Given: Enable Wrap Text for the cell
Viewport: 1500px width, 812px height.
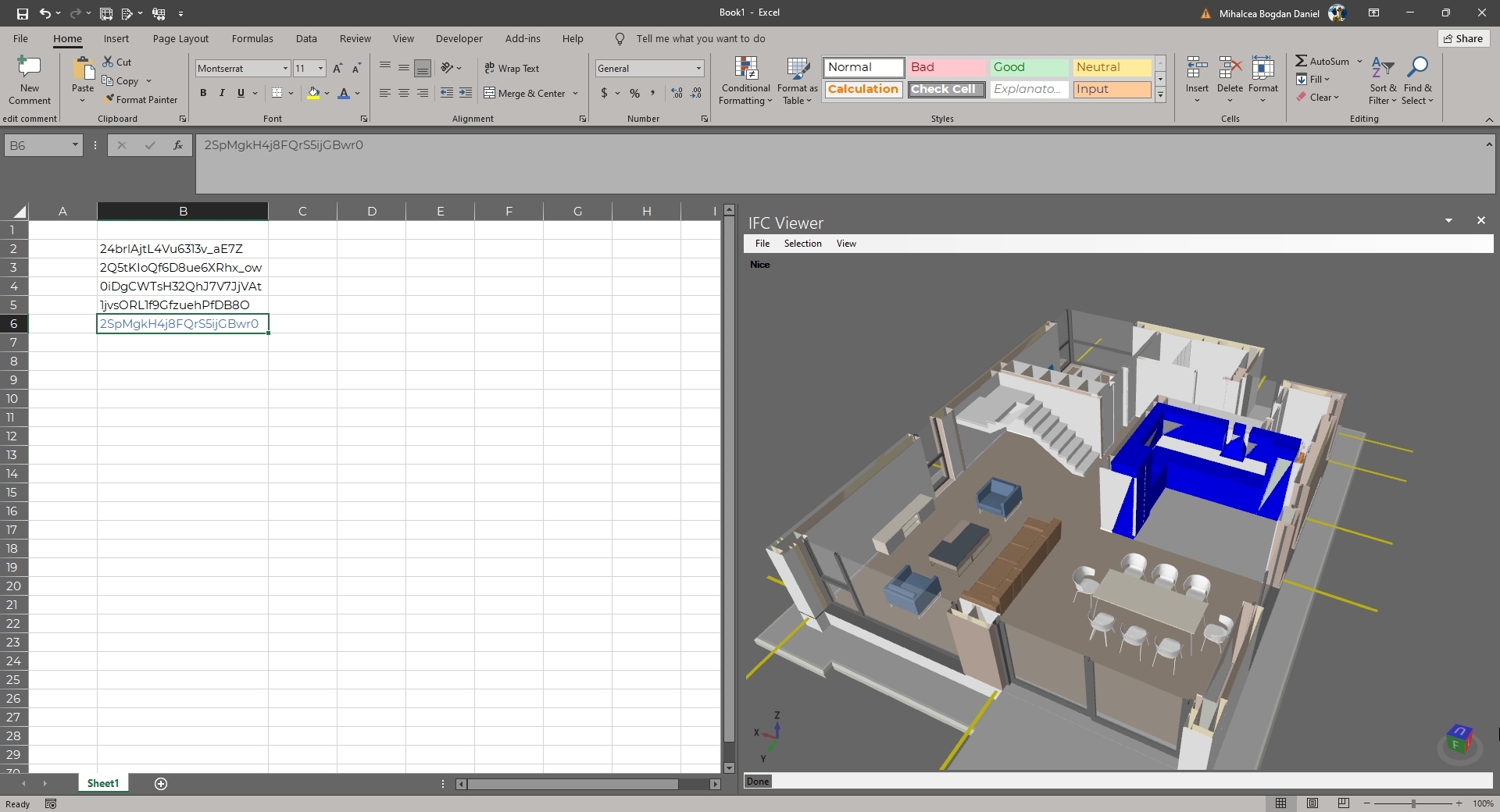Looking at the screenshot, I should (x=512, y=69).
